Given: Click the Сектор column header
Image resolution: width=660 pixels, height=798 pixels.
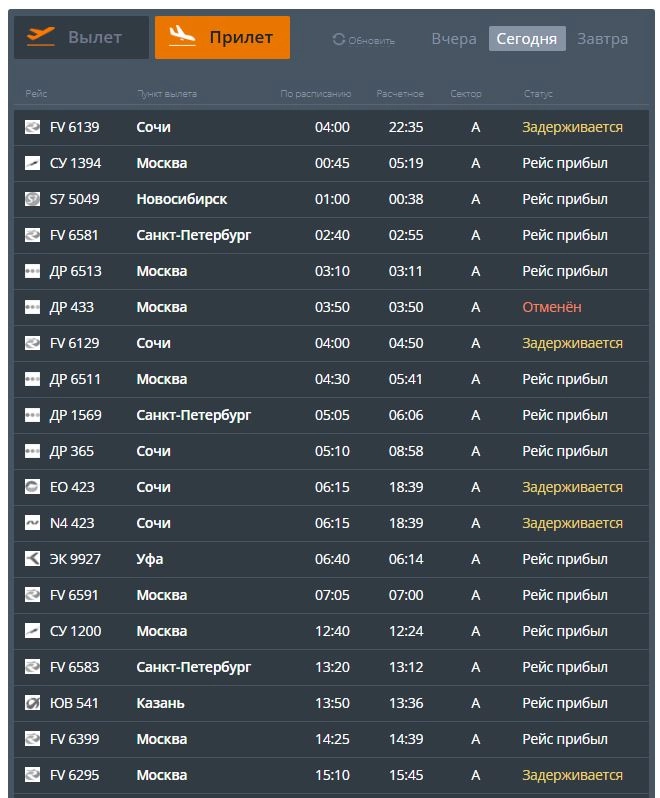Looking at the screenshot, I should pos(466,94).
